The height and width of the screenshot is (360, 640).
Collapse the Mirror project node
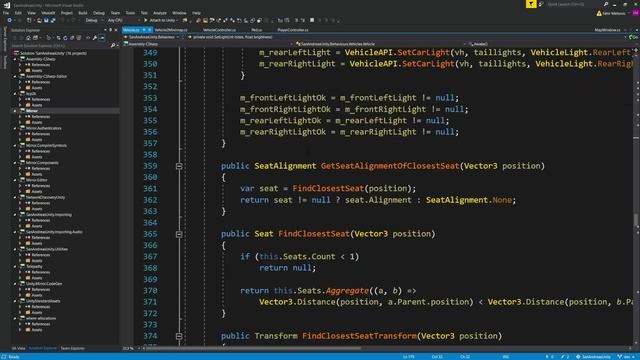(16, 111)
